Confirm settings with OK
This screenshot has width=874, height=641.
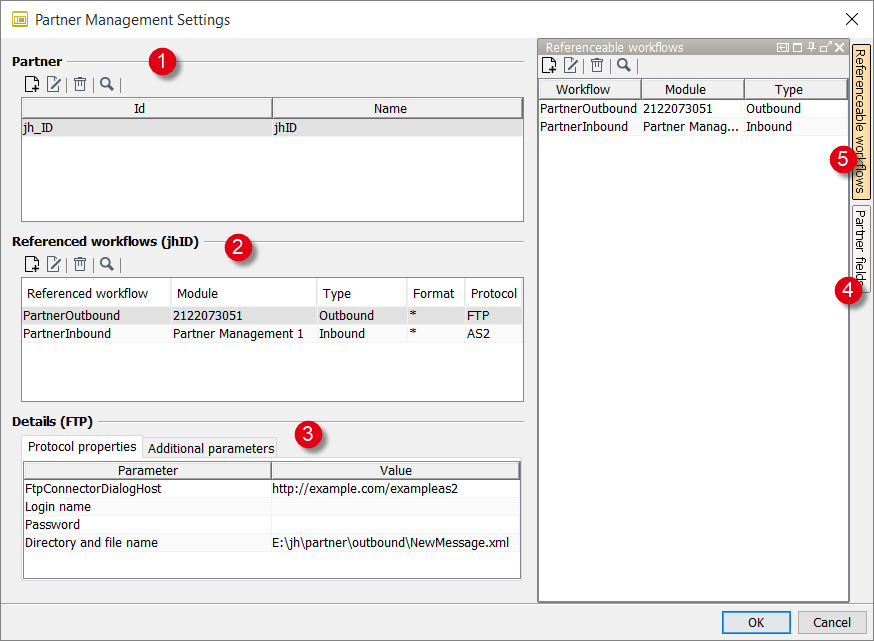[x=756, y=621]
